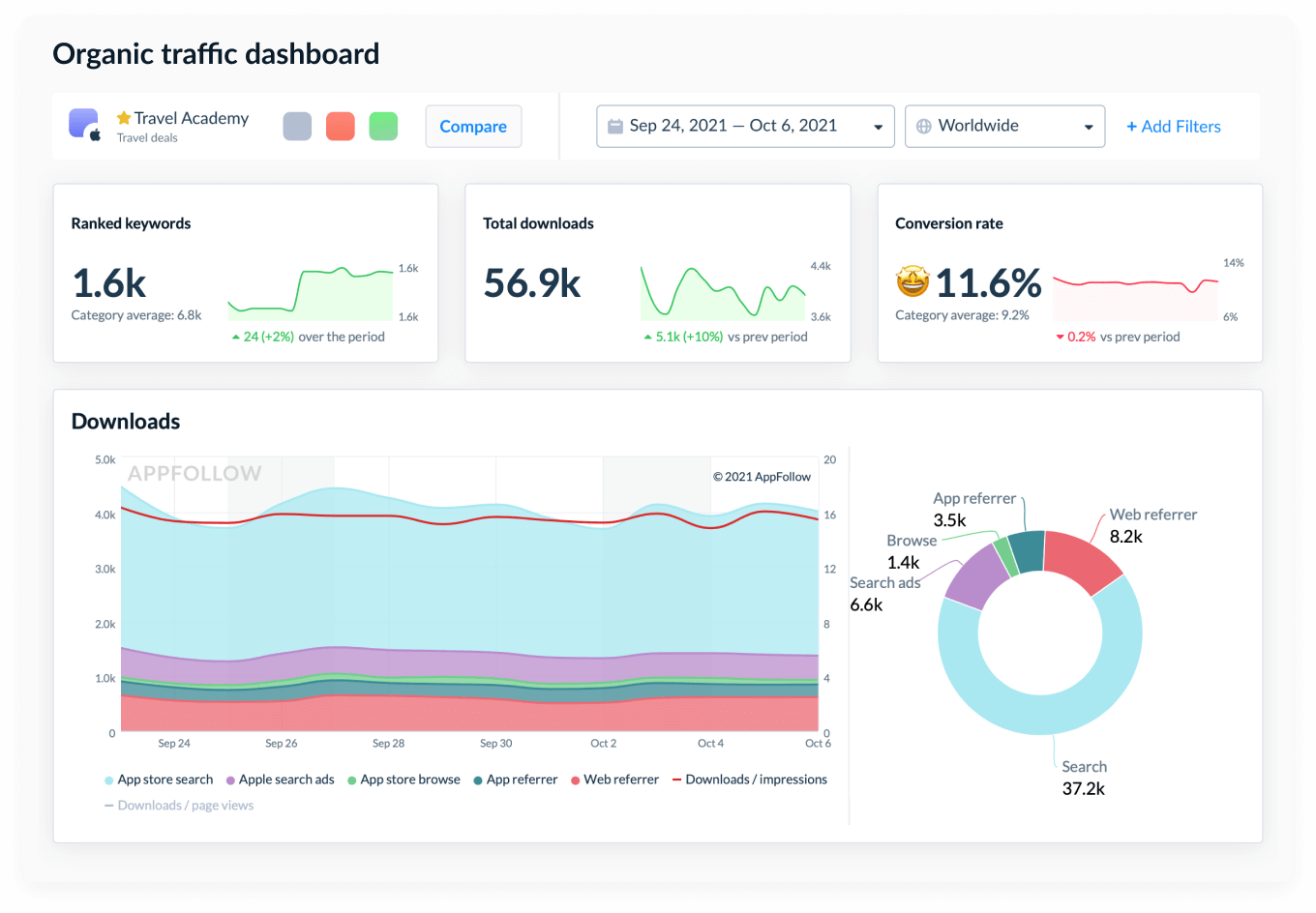Open the Worldwide region dropdown

[x=1004, y=126]
